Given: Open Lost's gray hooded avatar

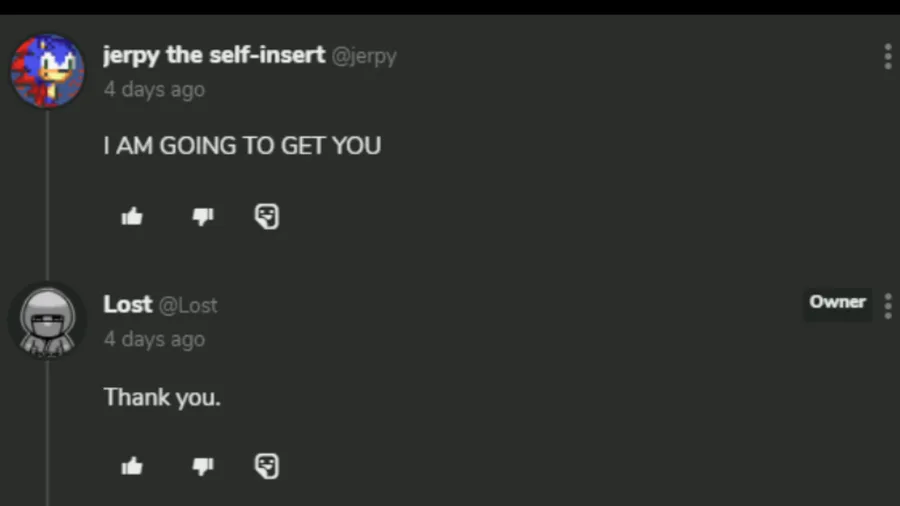Looking at the screenshot, I should [x=47, y=320].
